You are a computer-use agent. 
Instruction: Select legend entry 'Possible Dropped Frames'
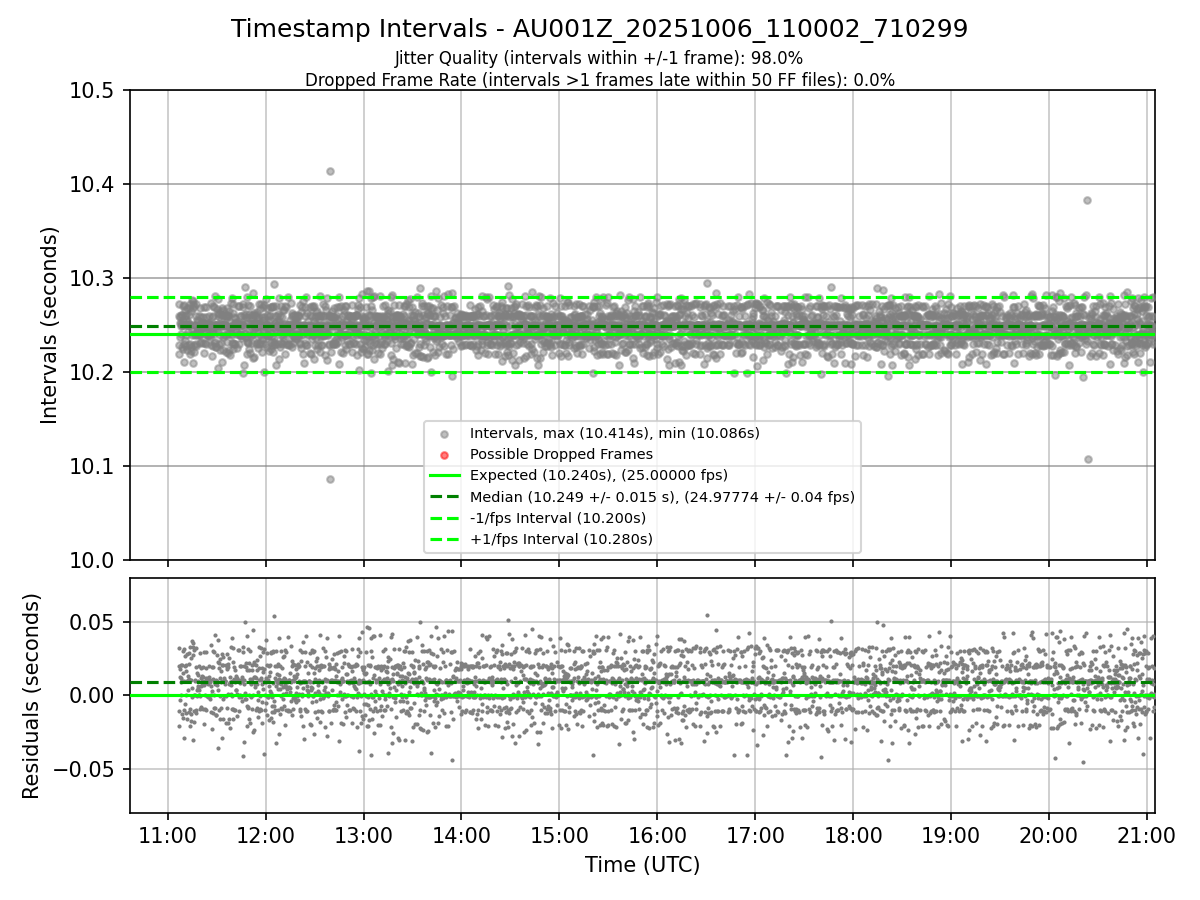coord(561,454)
